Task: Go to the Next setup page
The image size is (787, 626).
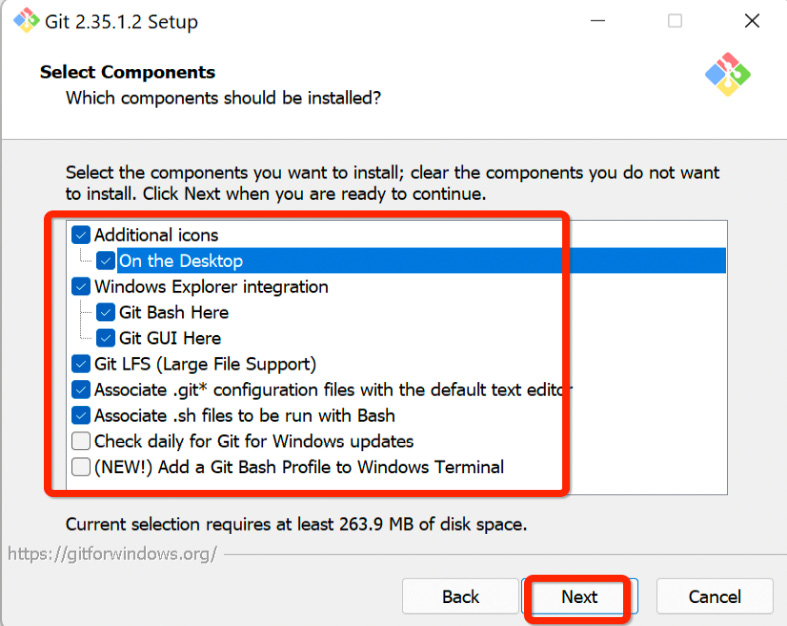Action: (x=580, y=596)
